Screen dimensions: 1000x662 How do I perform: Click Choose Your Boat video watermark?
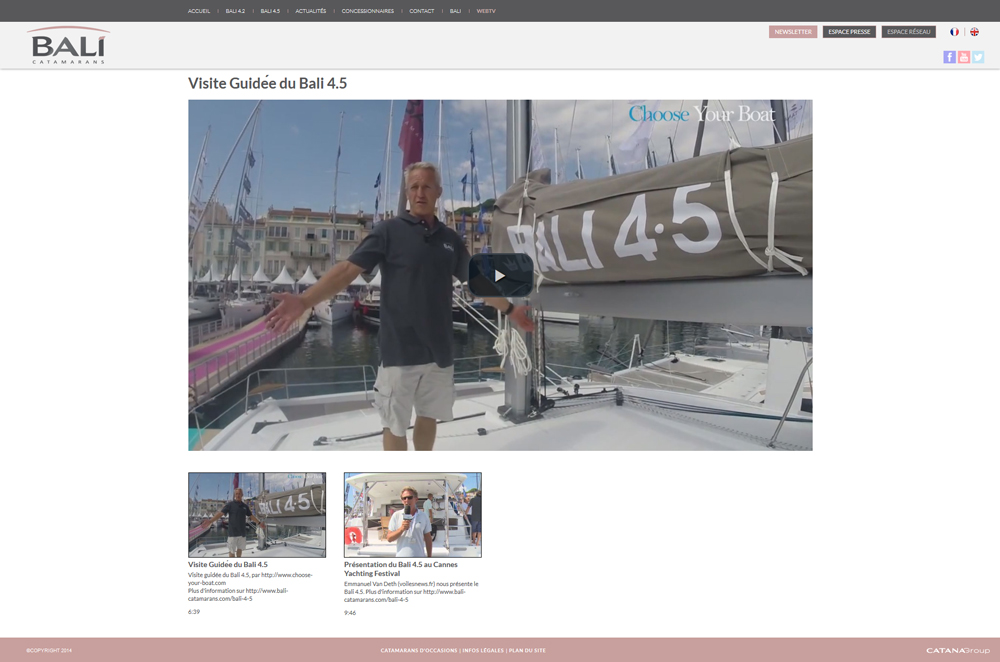[x=702, y=114]
